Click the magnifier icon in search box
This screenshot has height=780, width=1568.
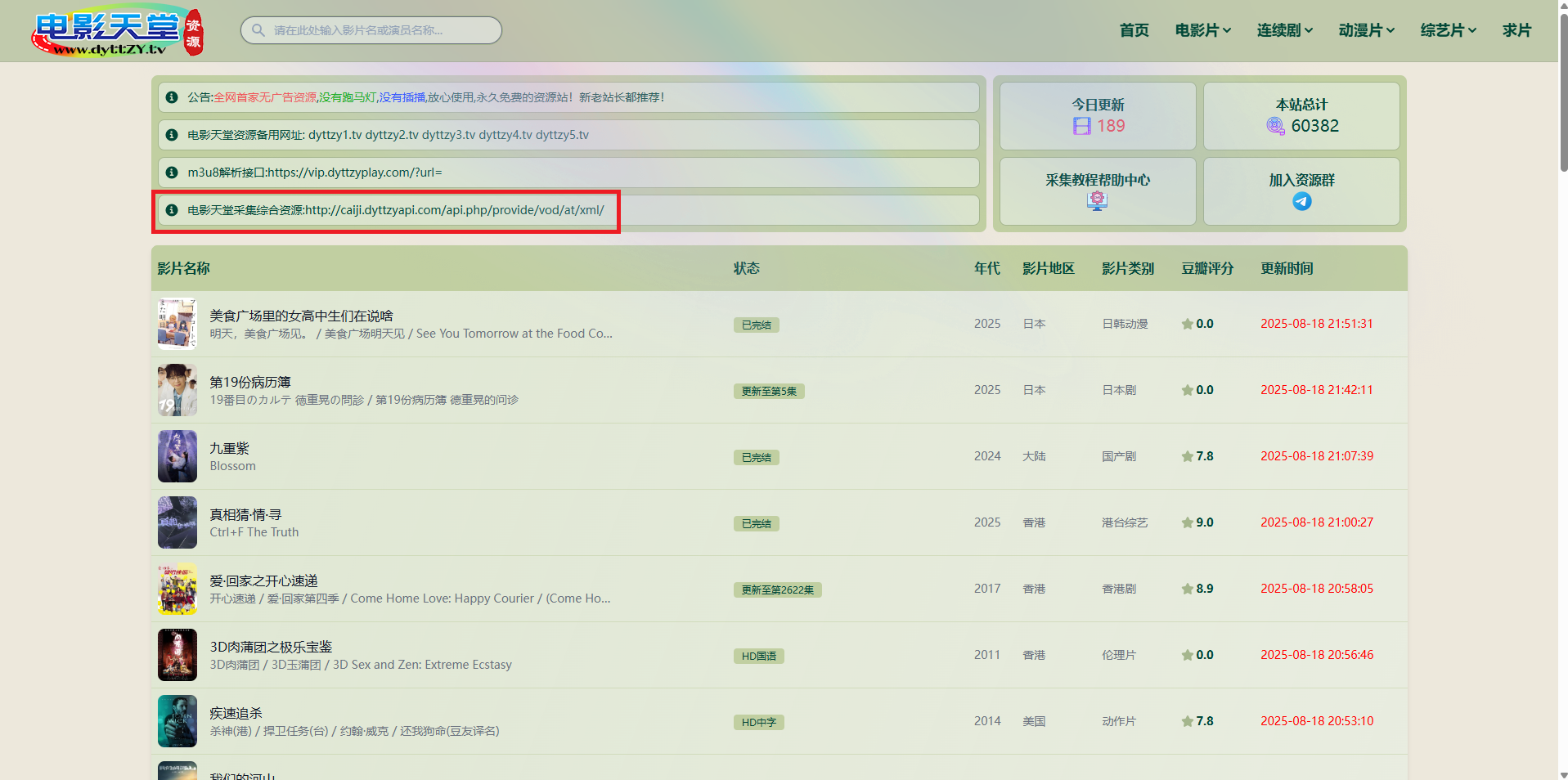pyautogui.click(x=258, y=30)
